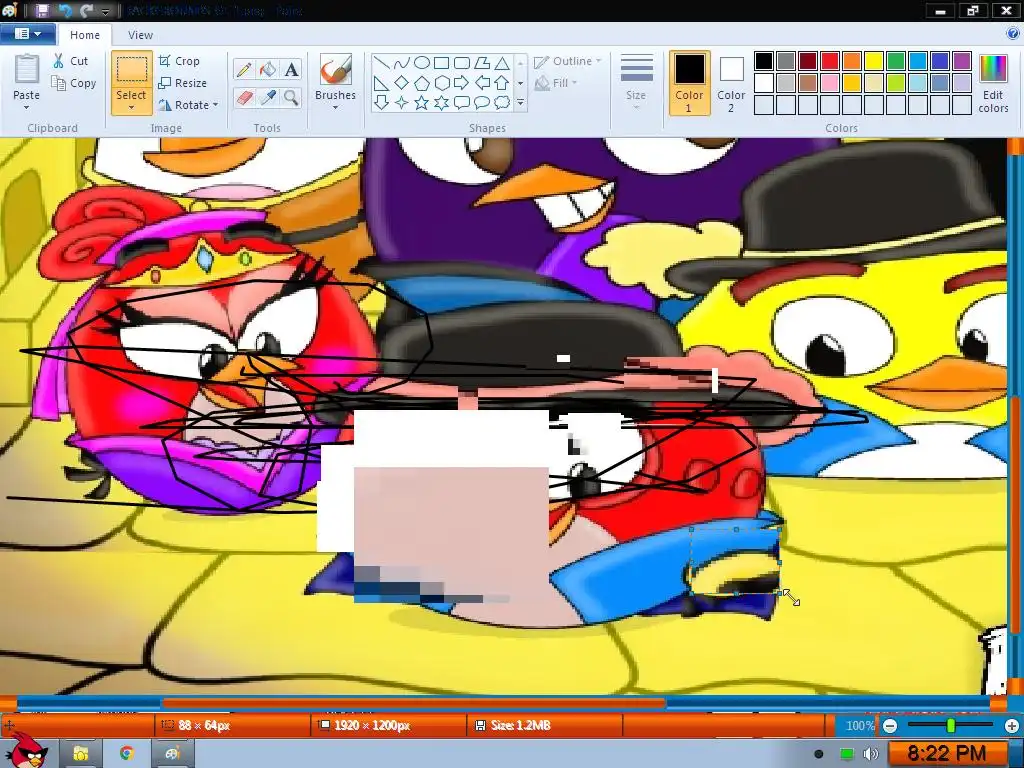The width and height of the screenshot is (1024, 768).
Task: Open the Paint help icon
Action: coord(1014,33)
